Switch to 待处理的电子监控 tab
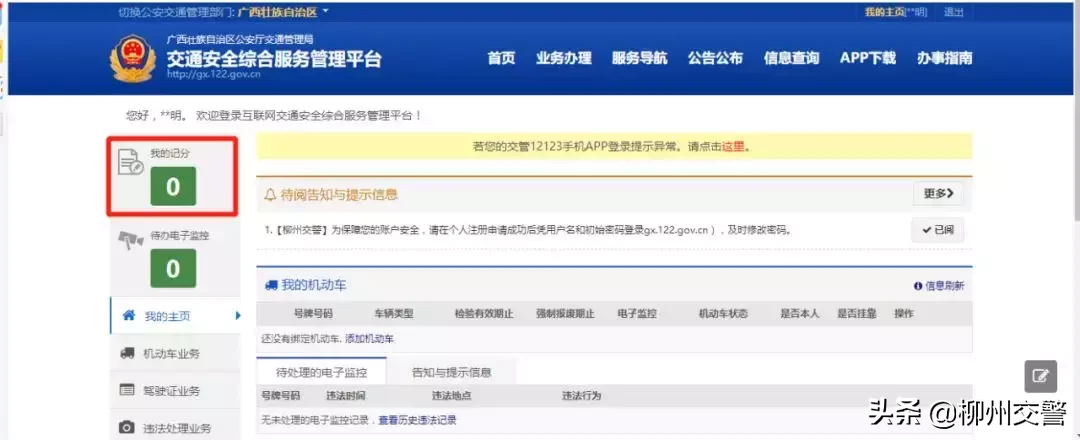The image size is (1080, 440). [x=321, y=373]
